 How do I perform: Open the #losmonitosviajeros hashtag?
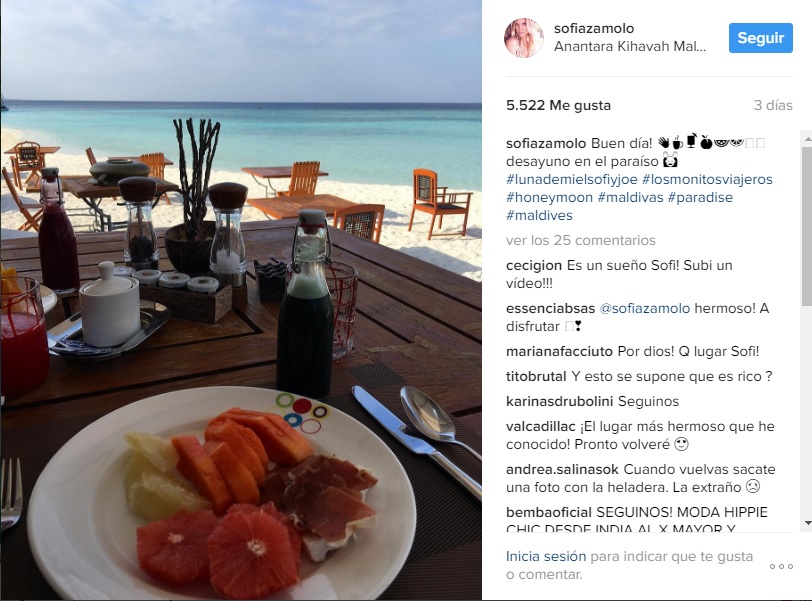pyautogui.click(x=707, y=180)
